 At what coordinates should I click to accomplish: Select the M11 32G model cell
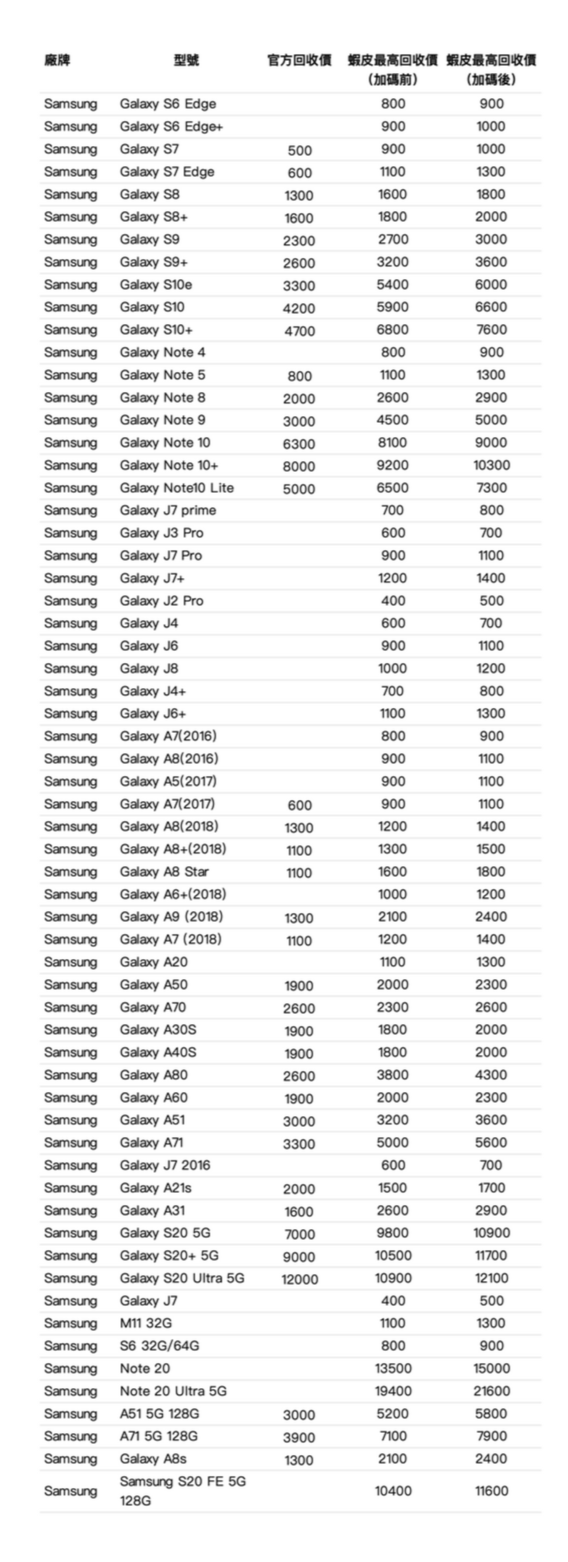pyautogui.click(x=146, y=1323)
